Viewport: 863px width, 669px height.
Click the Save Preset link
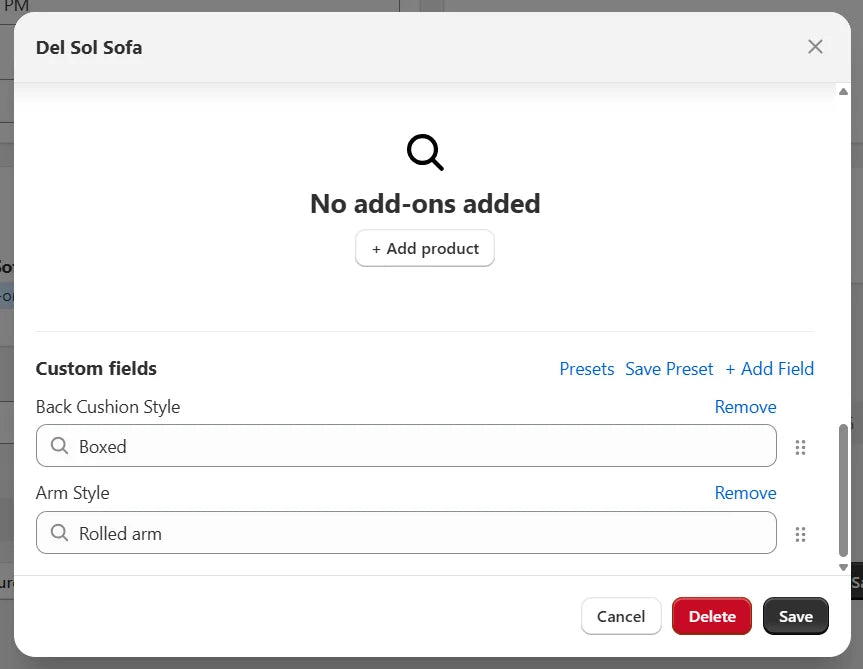click(669, 369)
